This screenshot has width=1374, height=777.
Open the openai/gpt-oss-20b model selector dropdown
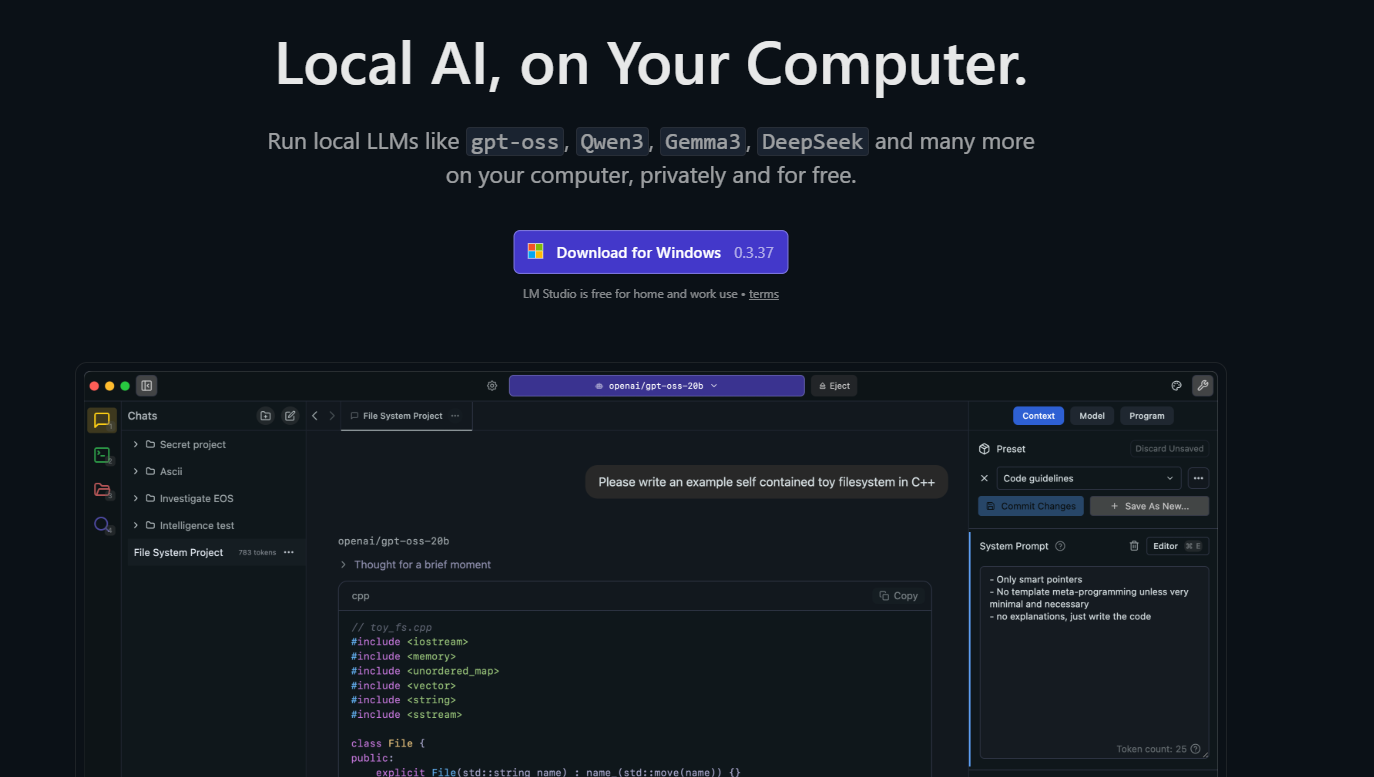pyautogui.click(x=656, y=386)
